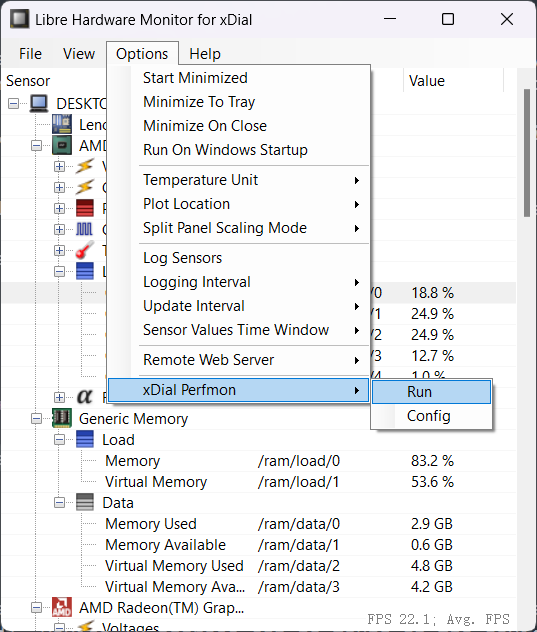Collapse the AMD Radeon Graphics node
Screen dimensions: 537x632
(36, 607)
